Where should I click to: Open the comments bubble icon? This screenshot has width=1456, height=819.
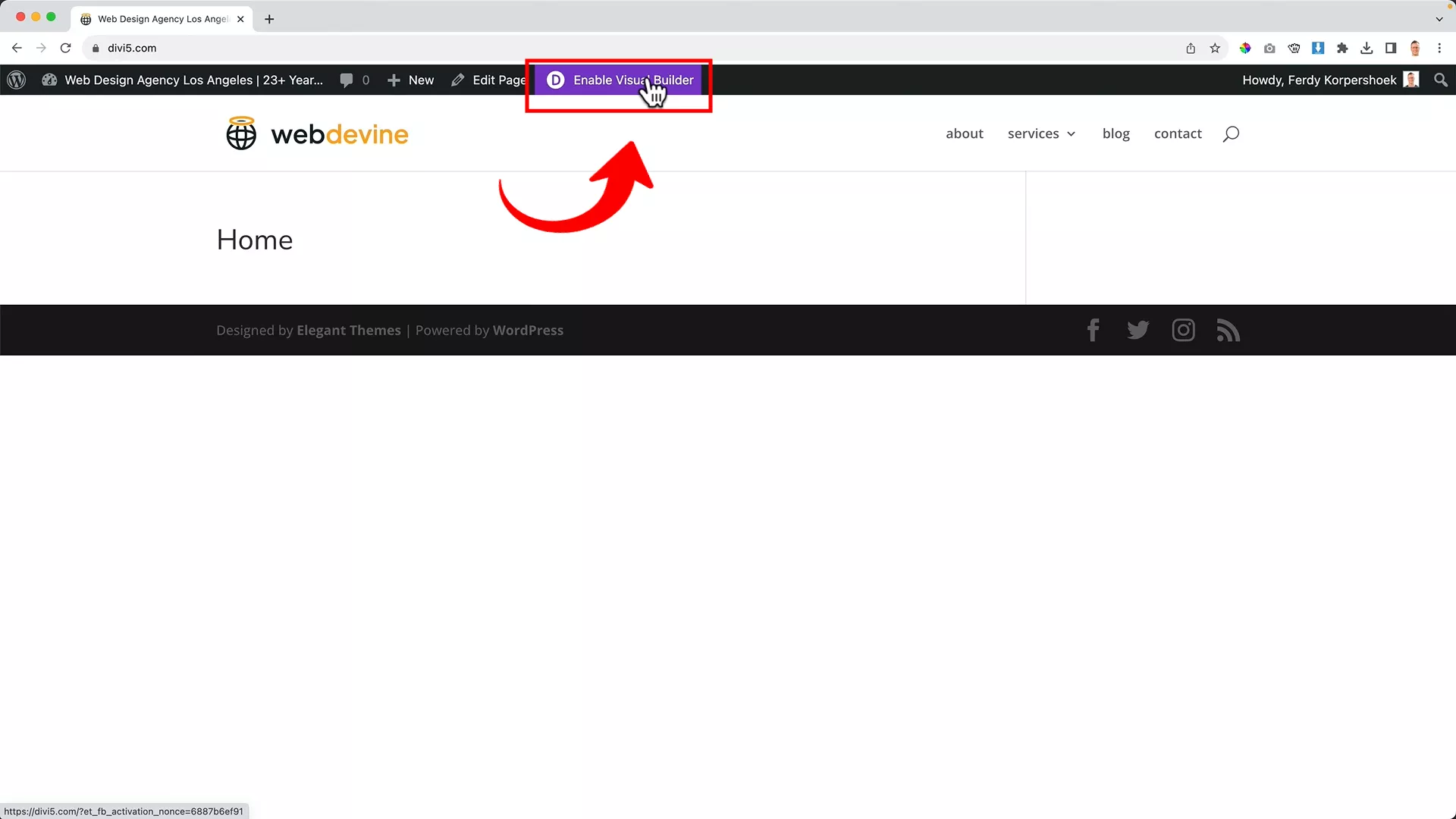[347, 80]
